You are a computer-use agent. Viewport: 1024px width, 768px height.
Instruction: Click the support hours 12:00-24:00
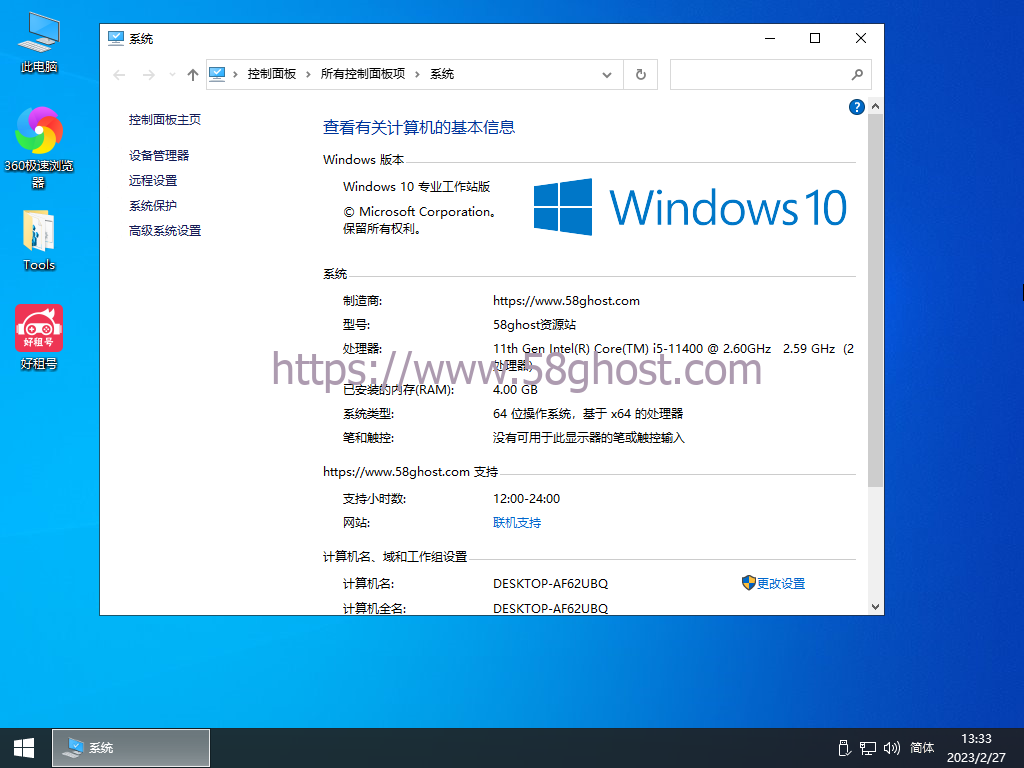coord(526,498)
